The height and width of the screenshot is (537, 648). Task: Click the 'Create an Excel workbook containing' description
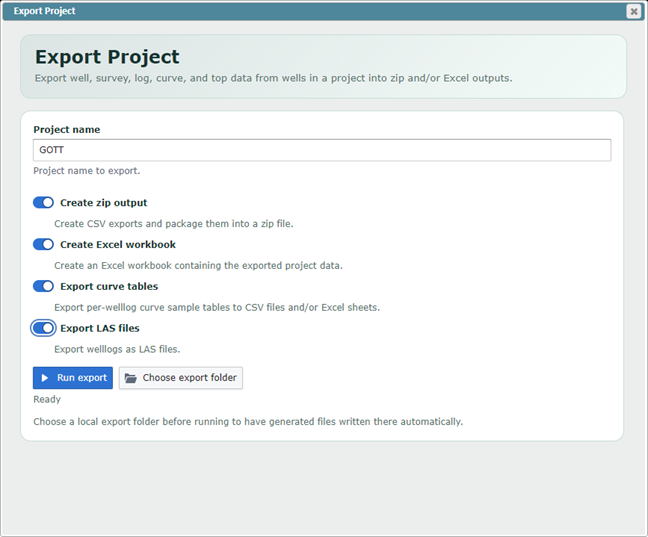point(198,265)
